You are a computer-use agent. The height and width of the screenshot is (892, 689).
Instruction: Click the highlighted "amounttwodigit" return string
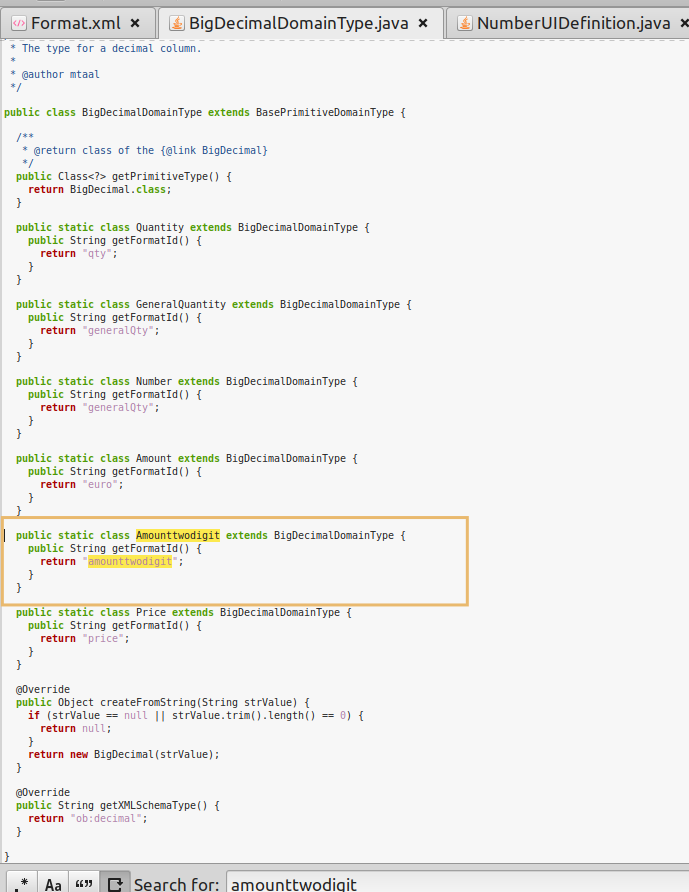click(x=130, y=561)
